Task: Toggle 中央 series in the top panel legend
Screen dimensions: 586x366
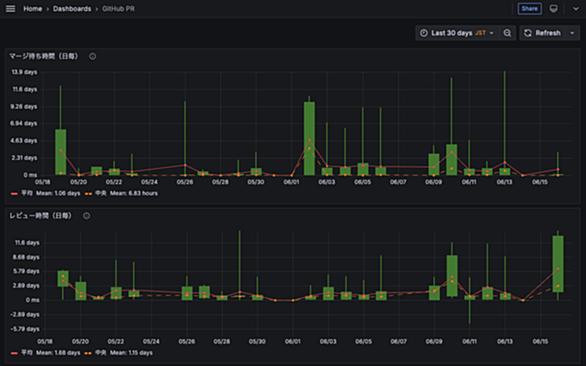Action: (x=101, y=193)
